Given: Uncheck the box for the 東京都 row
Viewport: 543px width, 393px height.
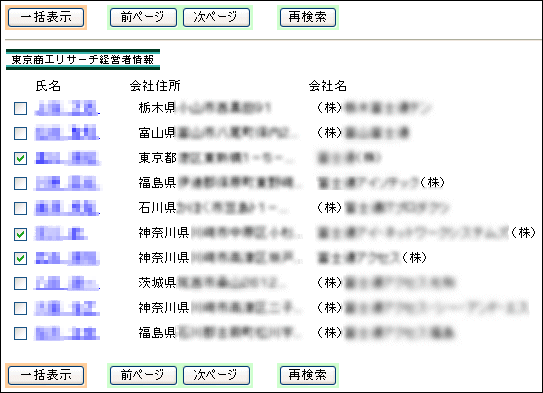Looking at the screenshot, I should [x=20, y=158].
